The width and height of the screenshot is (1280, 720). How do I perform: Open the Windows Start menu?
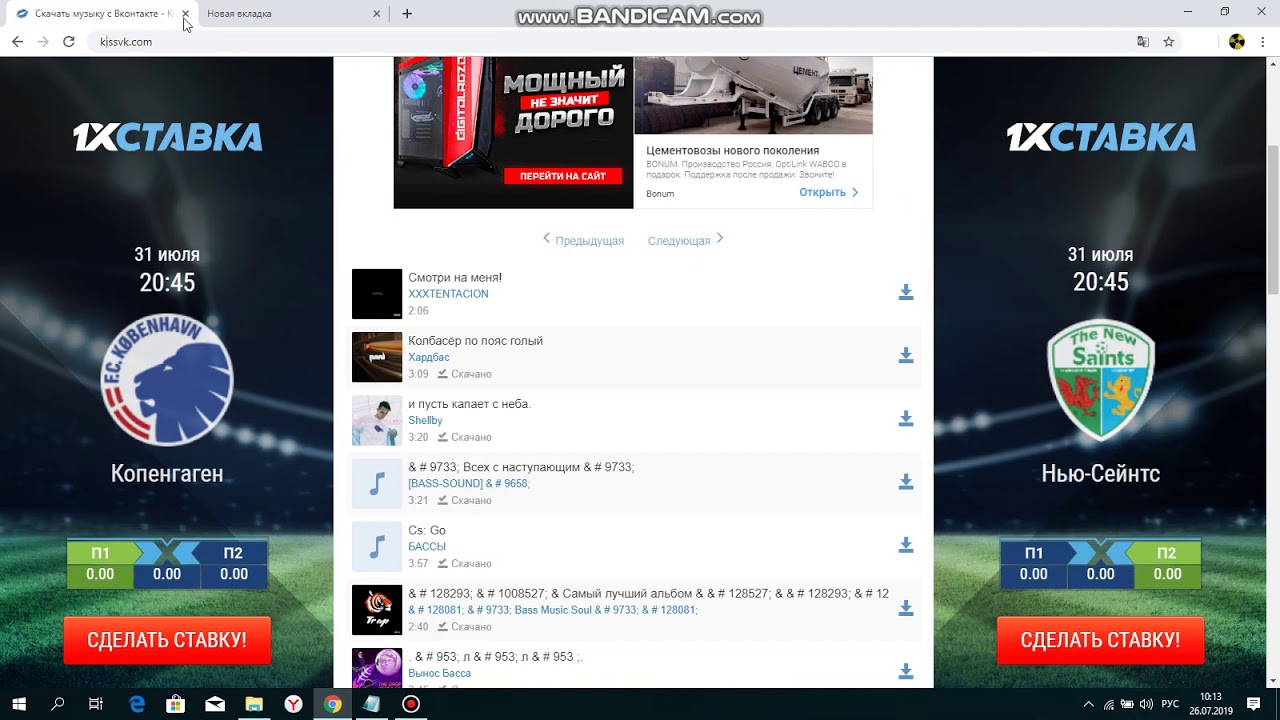[19, 704]
